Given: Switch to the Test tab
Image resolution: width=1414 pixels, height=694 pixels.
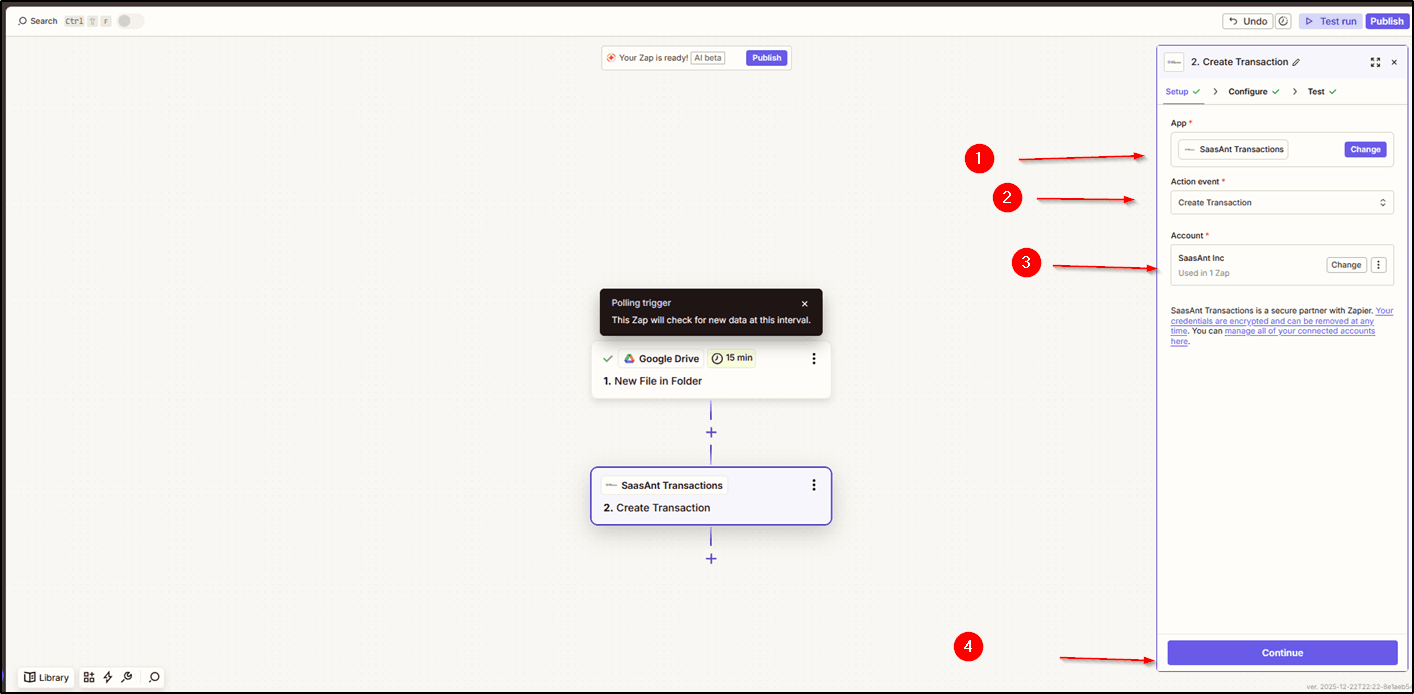Looking at the screenshot, I should pos(1315,91).
